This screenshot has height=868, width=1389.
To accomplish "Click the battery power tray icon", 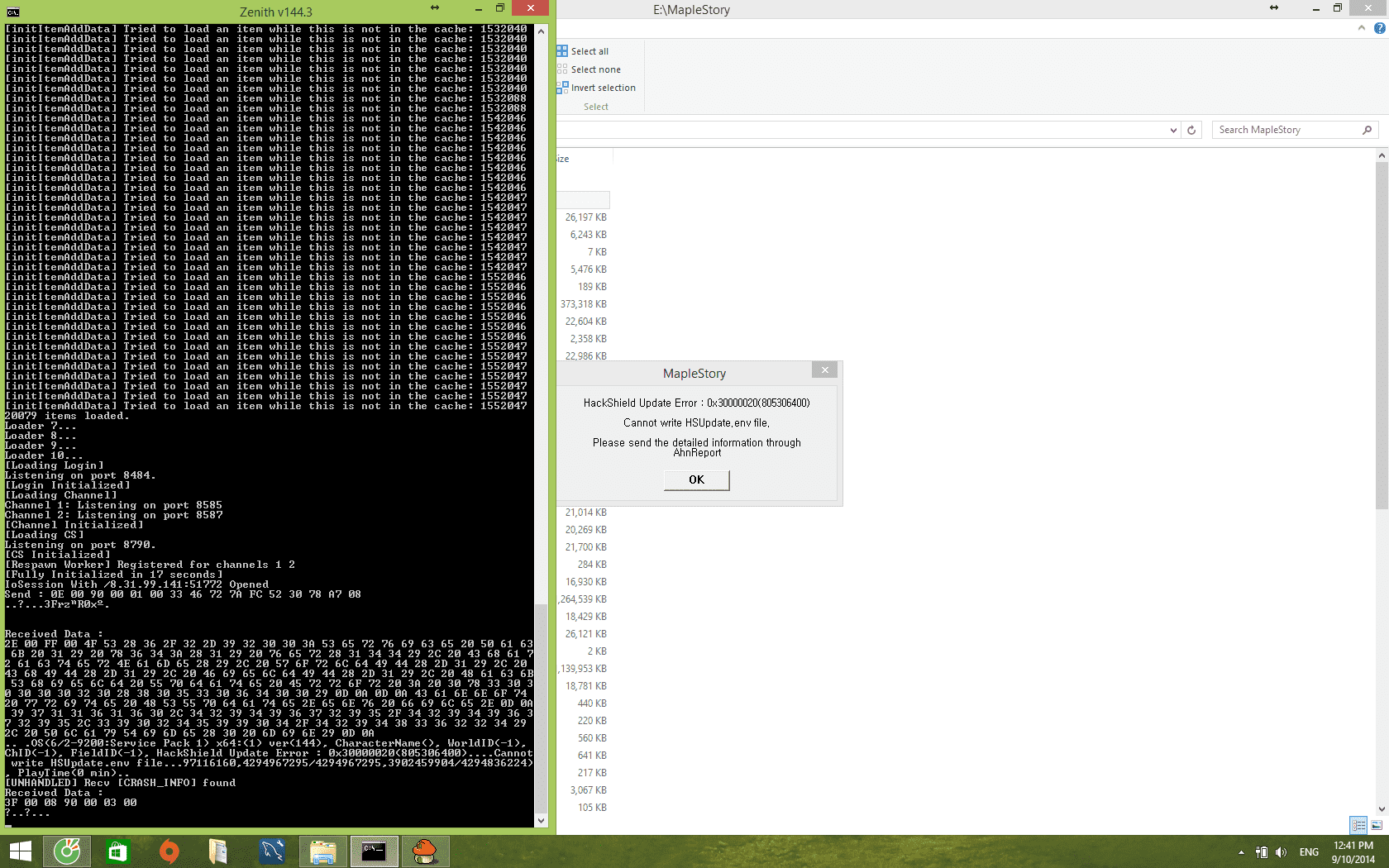I will pos(1262,852).
